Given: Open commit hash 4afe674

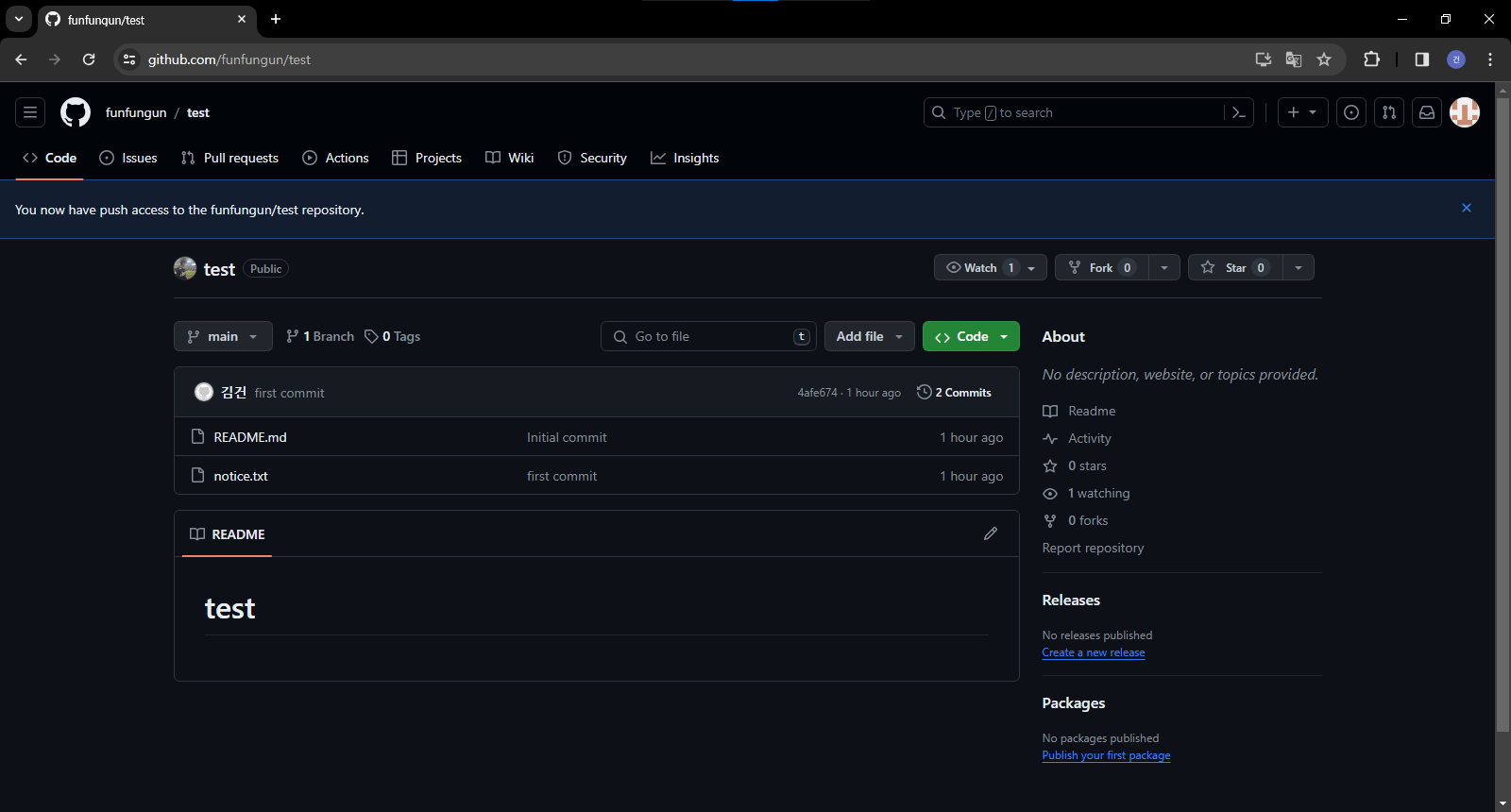Looking at the screenshot, I should tap(818, 393).
